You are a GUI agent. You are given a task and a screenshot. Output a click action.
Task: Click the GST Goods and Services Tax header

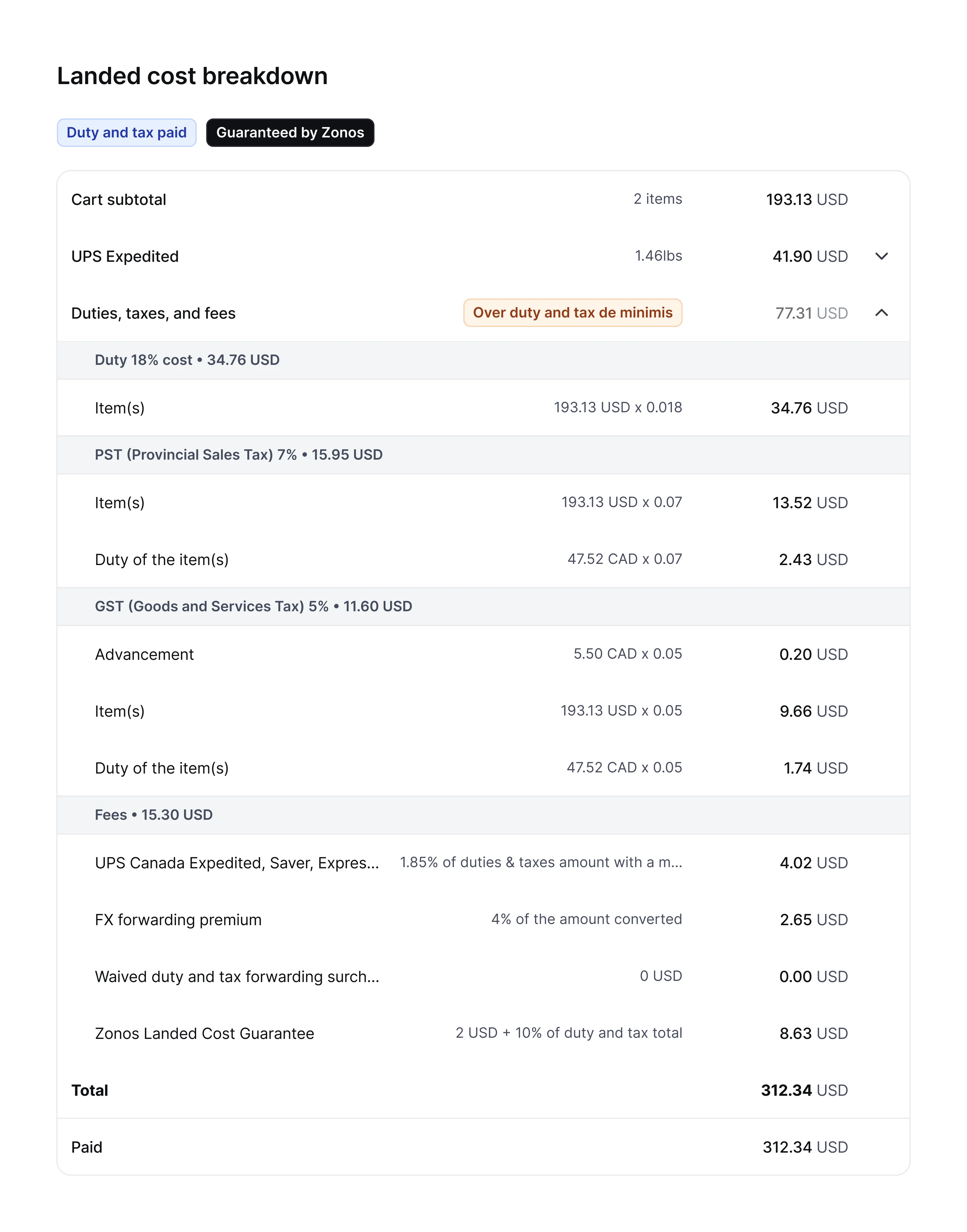click(x=483, y=607)
